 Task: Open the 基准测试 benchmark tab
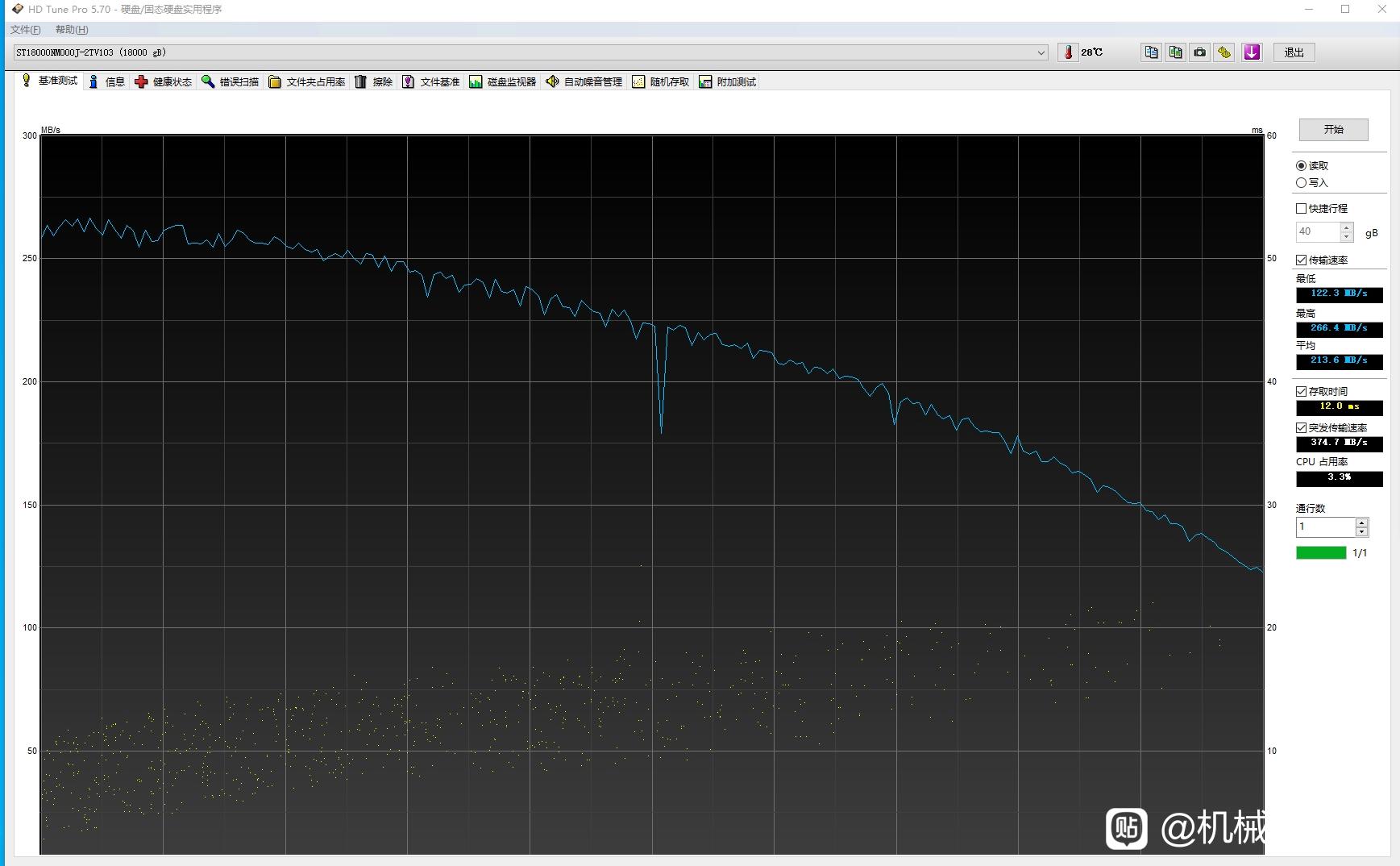click(x=49, y=81)
